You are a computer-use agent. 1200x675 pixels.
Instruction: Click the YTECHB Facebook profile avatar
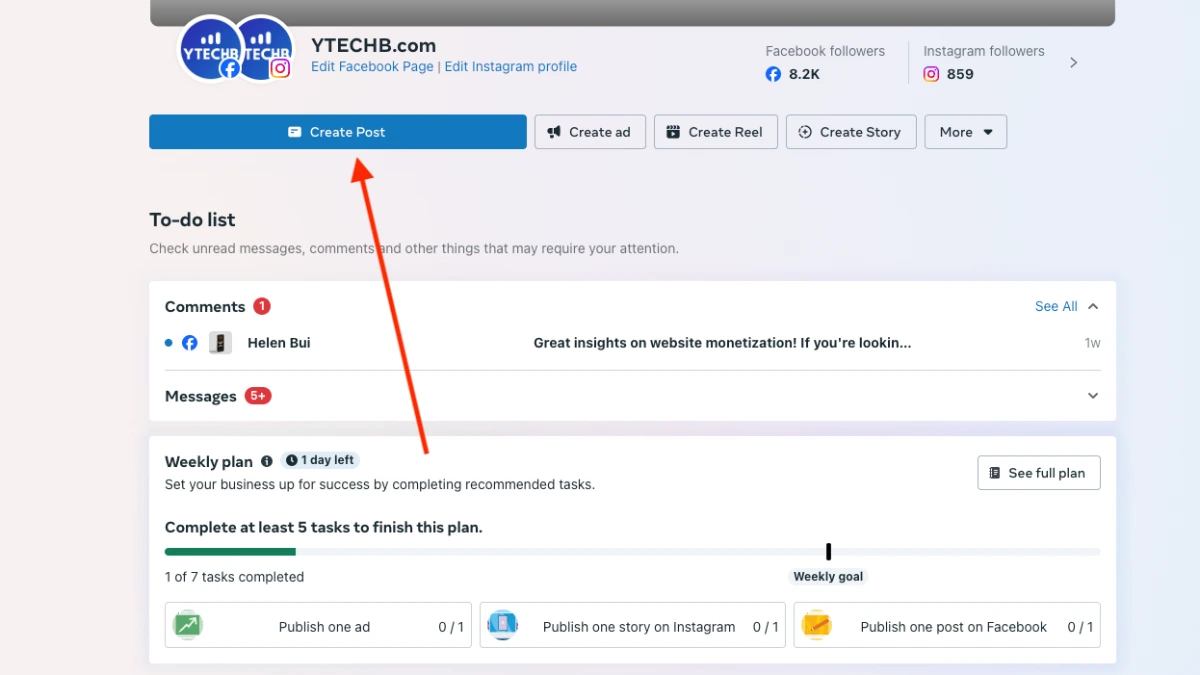click(x=210, y=48)
